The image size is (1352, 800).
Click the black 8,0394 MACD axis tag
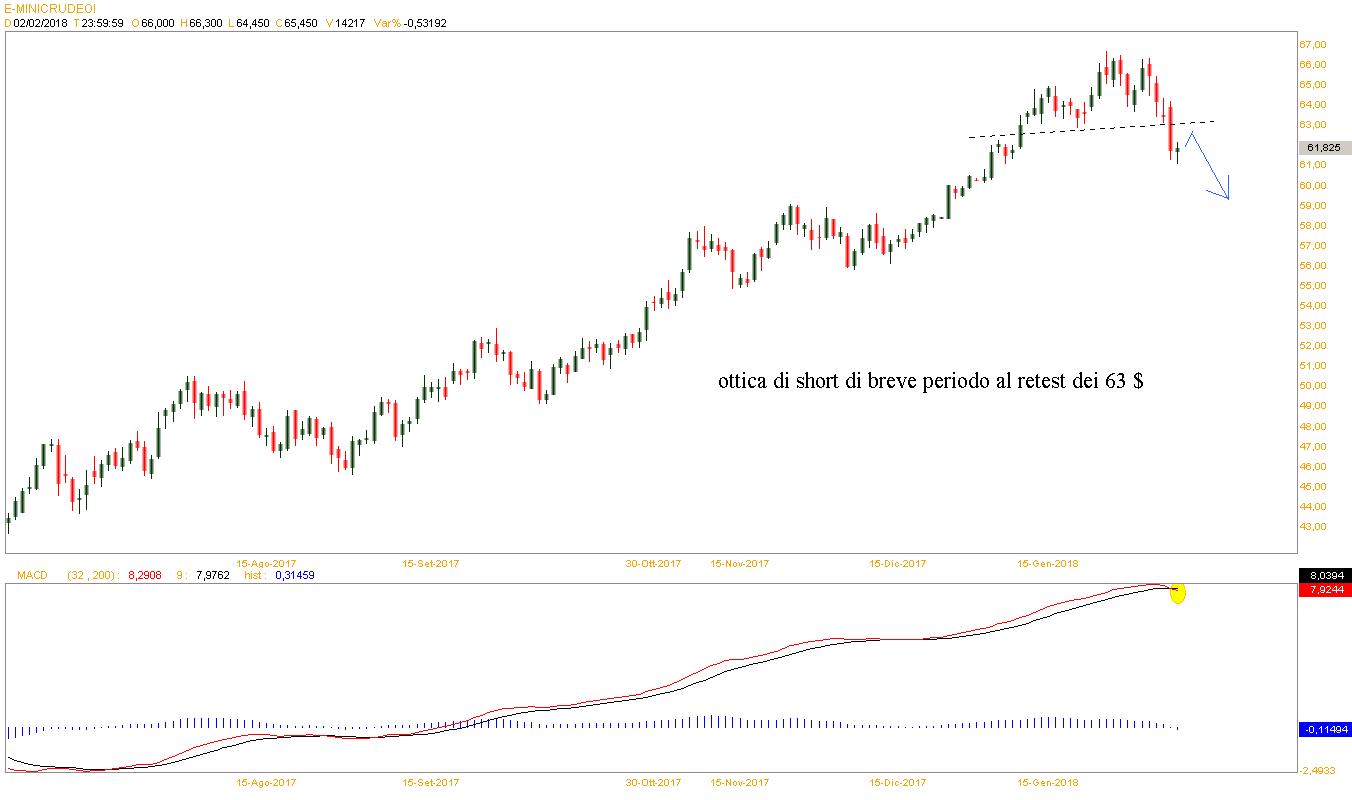1324,576
